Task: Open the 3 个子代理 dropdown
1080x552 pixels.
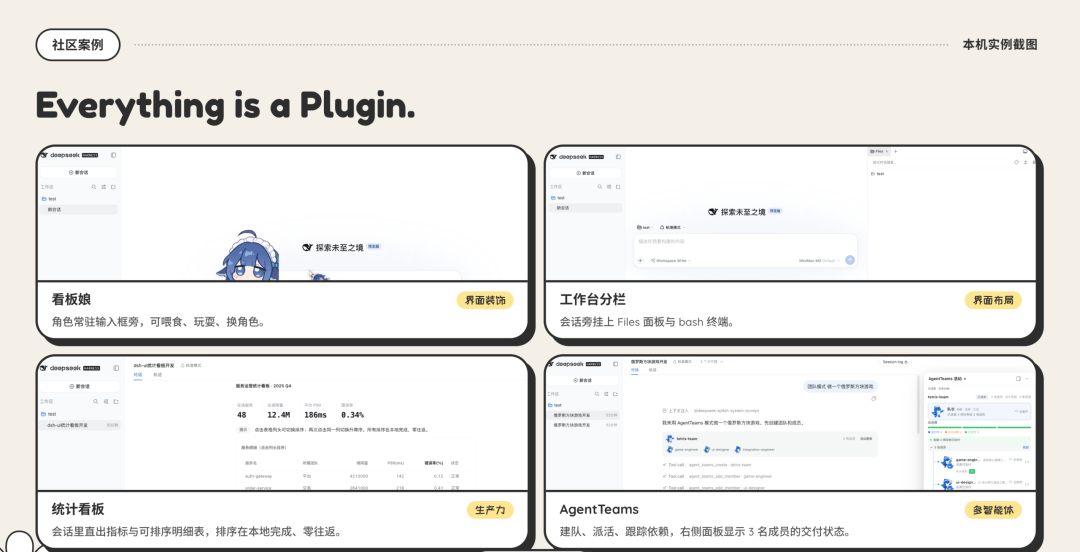Action: (712, 361)
